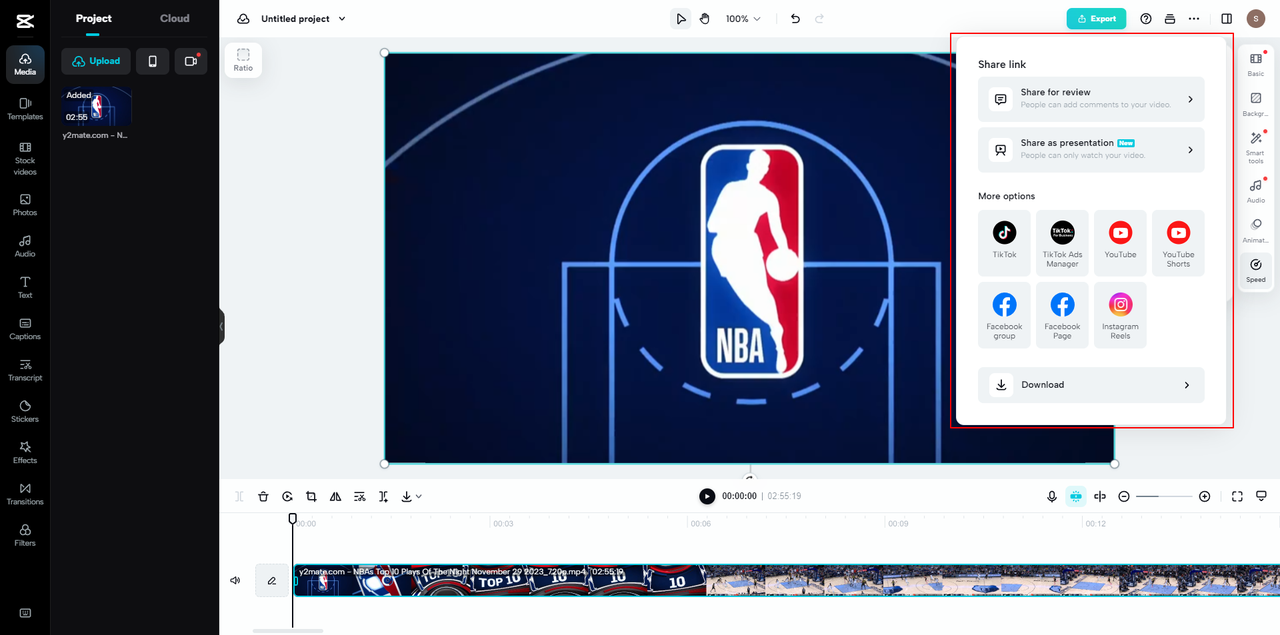Click the screen record camera icon

click(x=190, y=61)
